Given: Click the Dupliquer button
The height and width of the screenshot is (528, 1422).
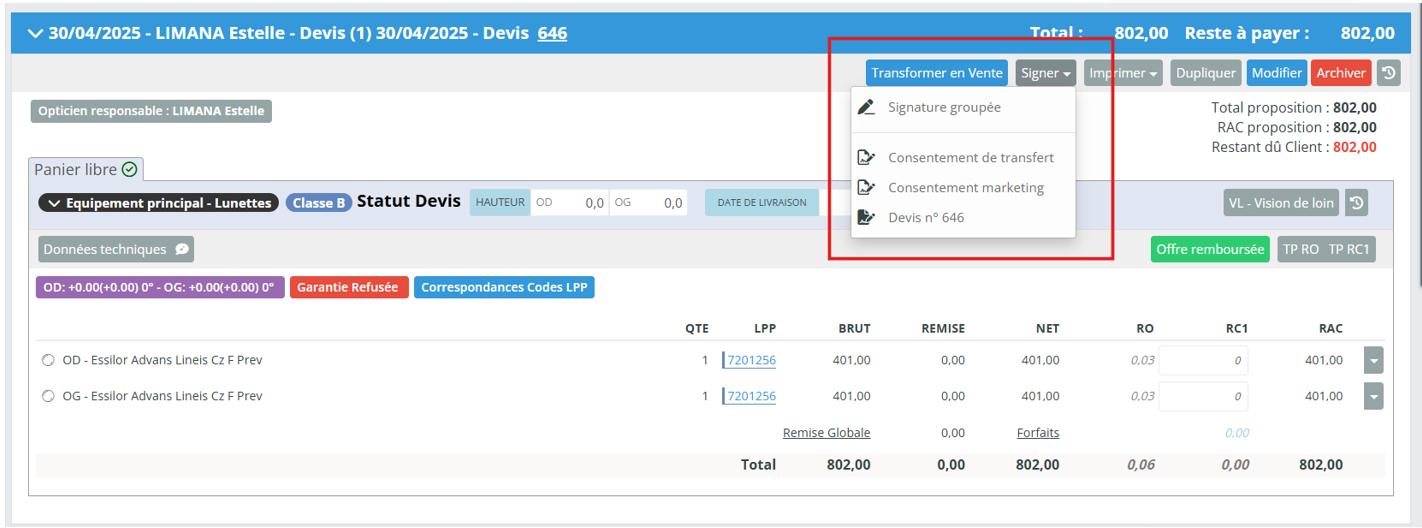Looking at the screenshot, I should [1206, 73].
